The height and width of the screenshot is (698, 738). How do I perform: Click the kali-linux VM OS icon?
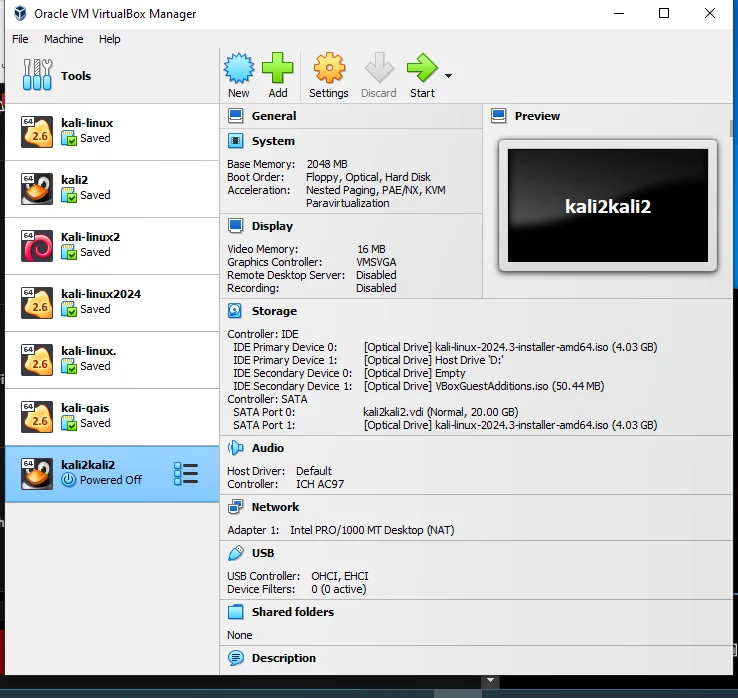37,132
